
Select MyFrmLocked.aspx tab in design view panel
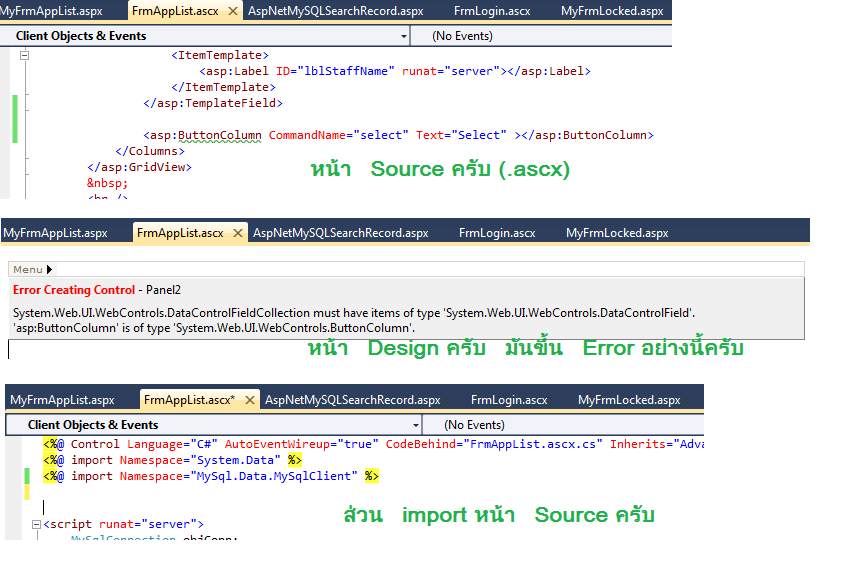[x=617, y=233]
